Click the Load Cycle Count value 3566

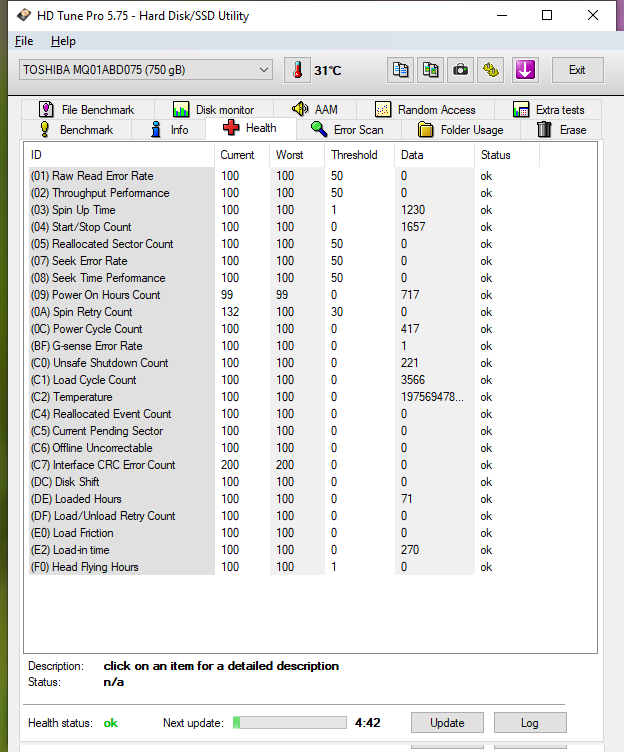point(413,380)
